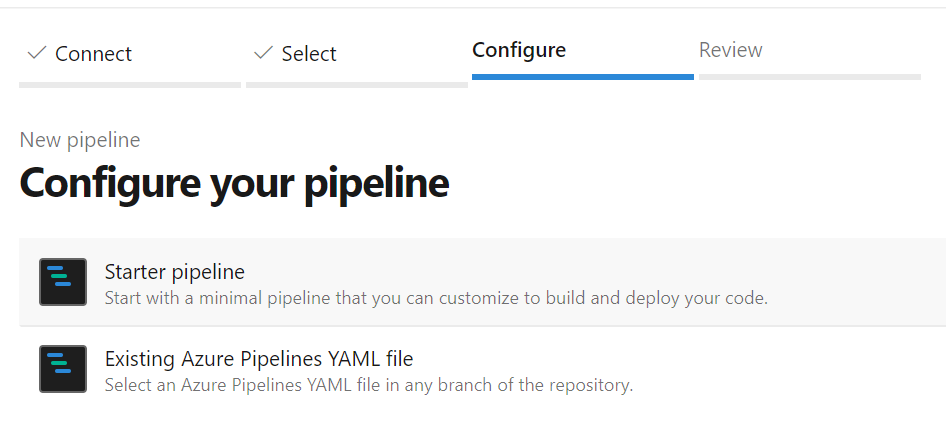Click the checkmark beside the Connect step
Screen dimensions: 946x422
37,53
